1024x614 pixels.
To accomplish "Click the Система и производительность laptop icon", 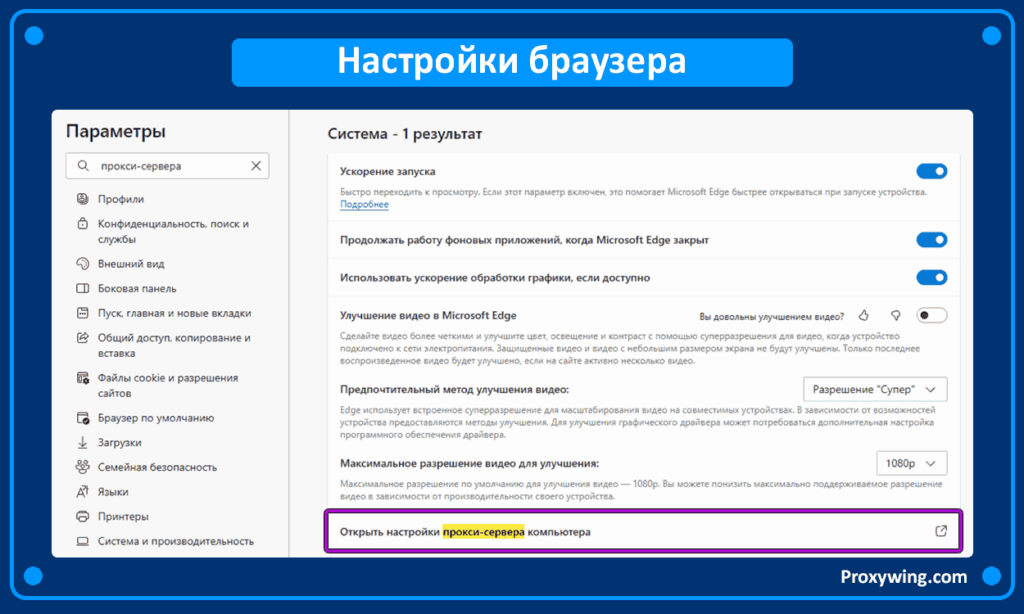I will [82, 541].
